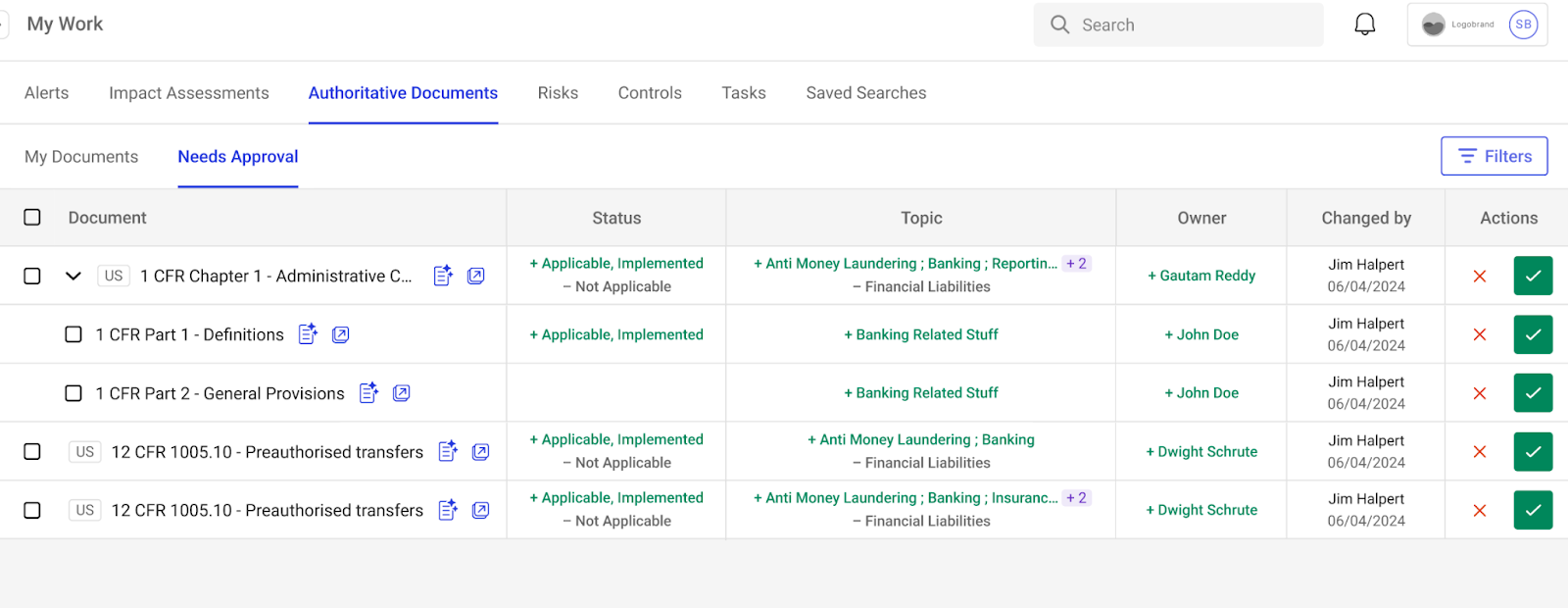1568x608 pixels.
Task: Approve the 1 CFR Part 1 - Definitions row
Action: coord(1533,334)
